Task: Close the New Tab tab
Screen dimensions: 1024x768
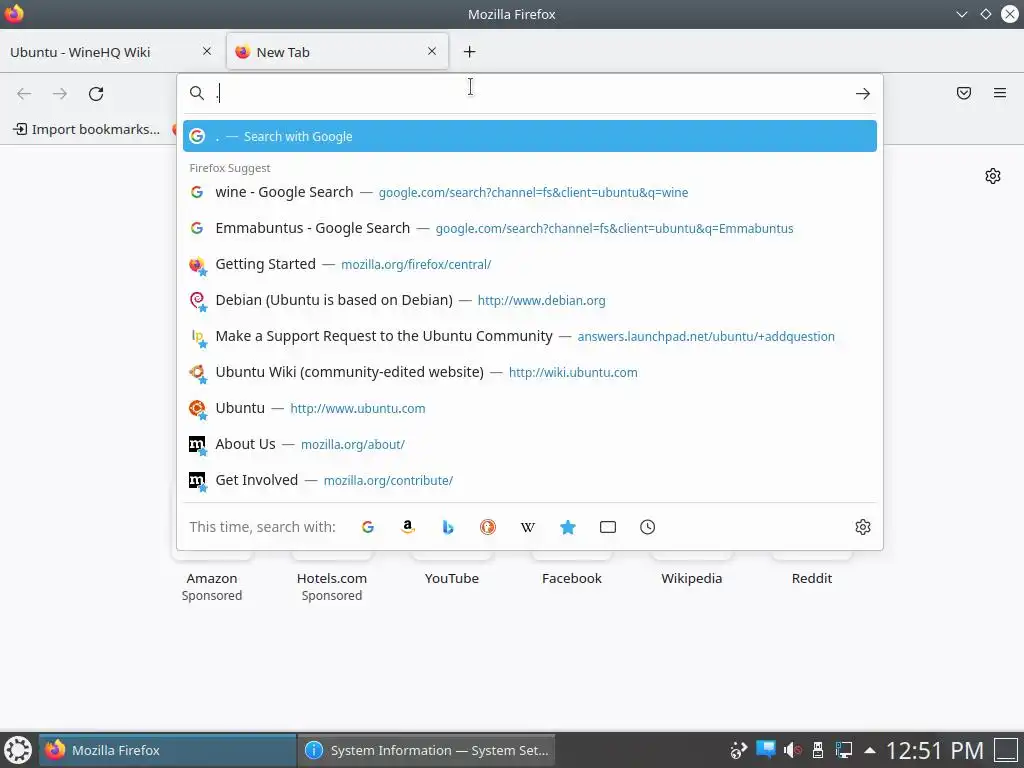Action: click(x=432, y=51)
